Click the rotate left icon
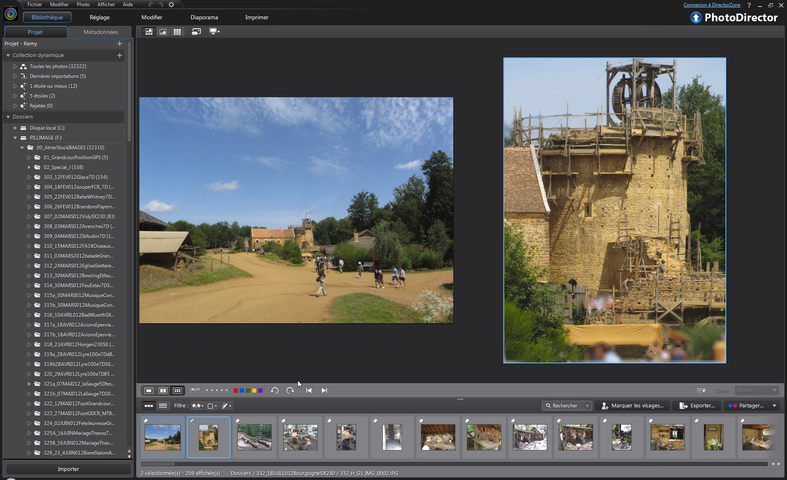 [x=274, y=390]
